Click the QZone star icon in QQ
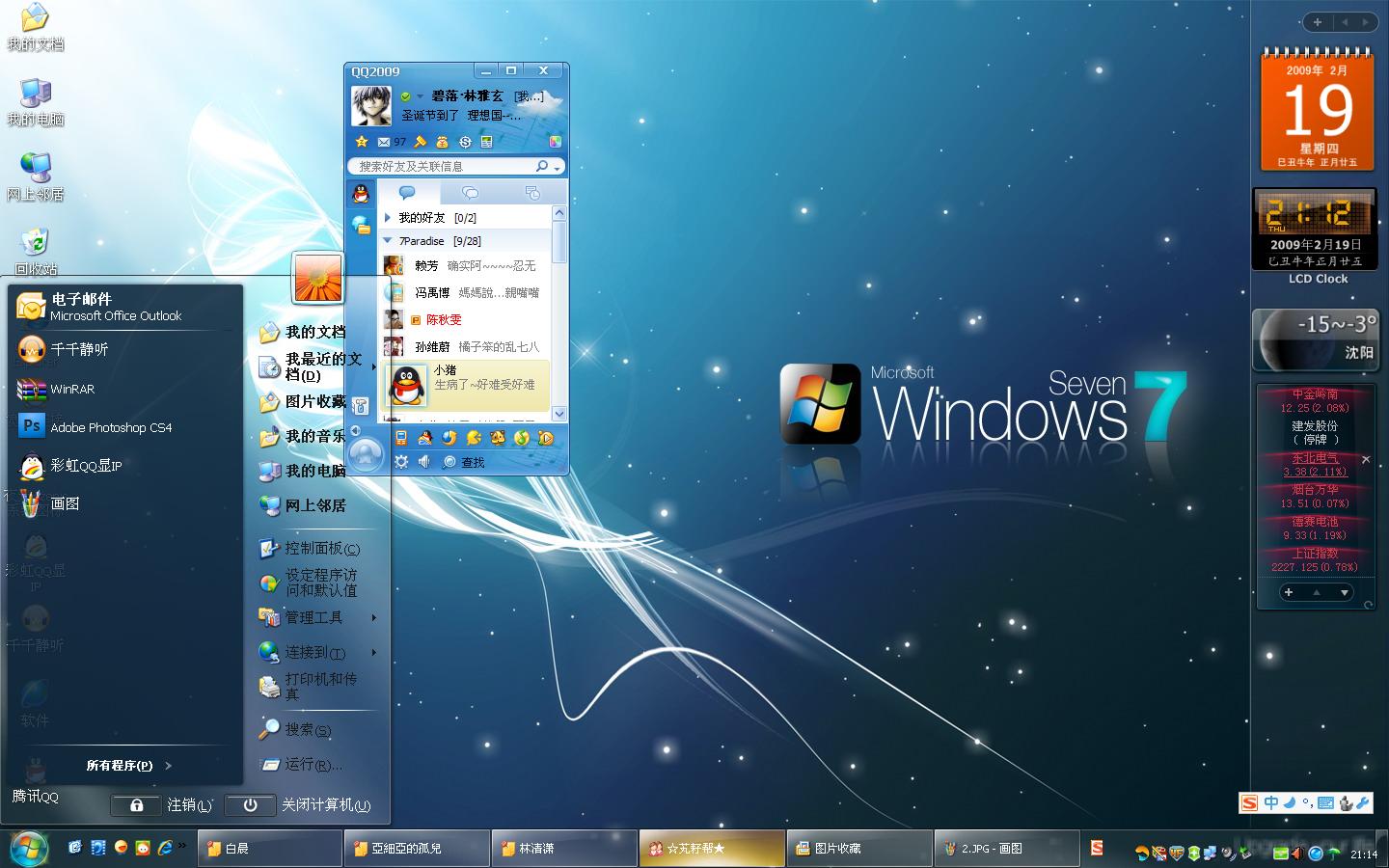Screen dimensions: 1389x868 tap(362, 142)
